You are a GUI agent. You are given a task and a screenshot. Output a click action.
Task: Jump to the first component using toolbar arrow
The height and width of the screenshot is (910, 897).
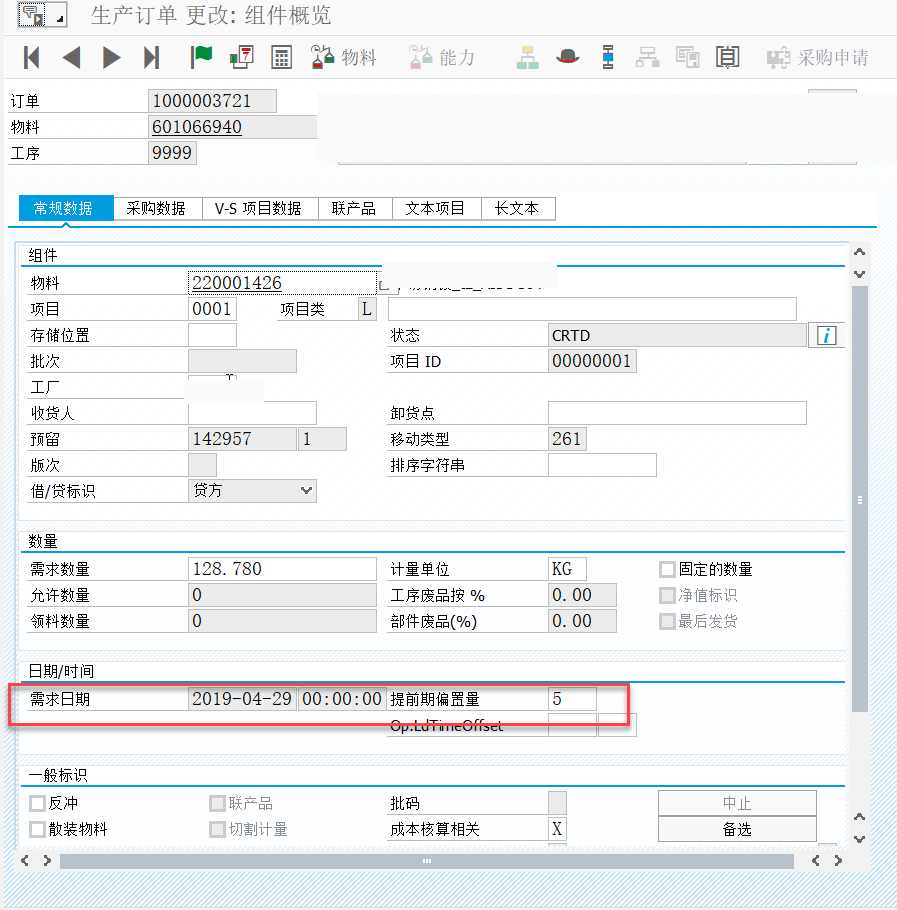[x=31, y=58]
